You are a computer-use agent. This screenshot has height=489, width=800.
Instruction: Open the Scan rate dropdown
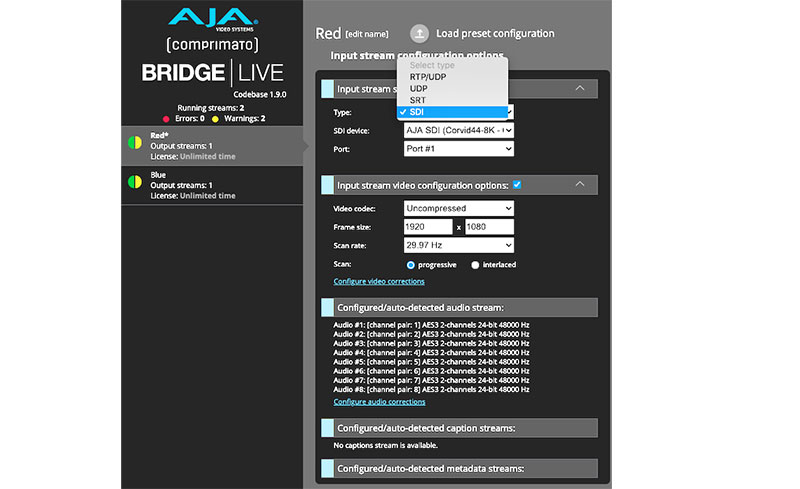(459, 246)
